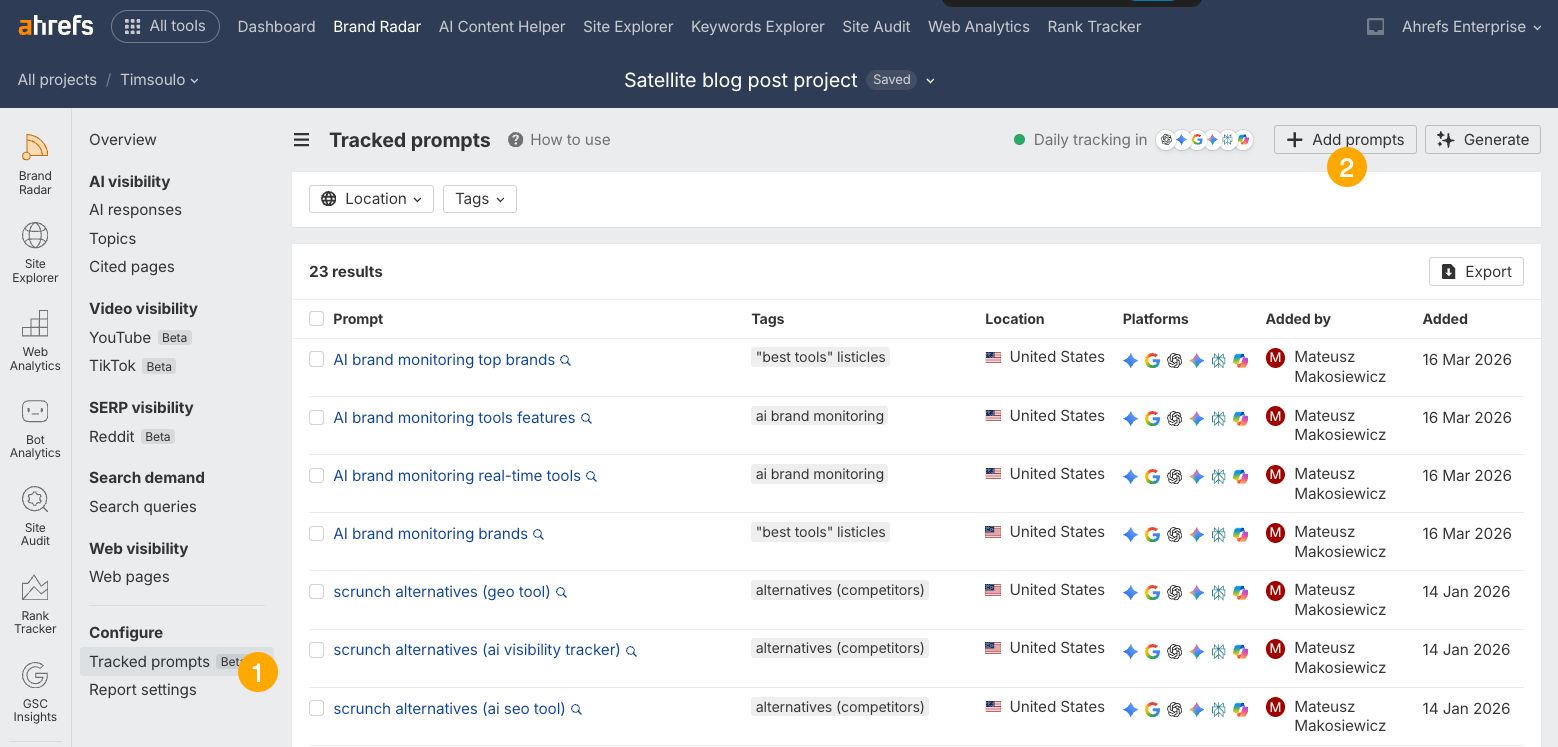
Task: Click Copilot platform icon in AI brand monitoring brands row
Action: [x=1240, y=535]
